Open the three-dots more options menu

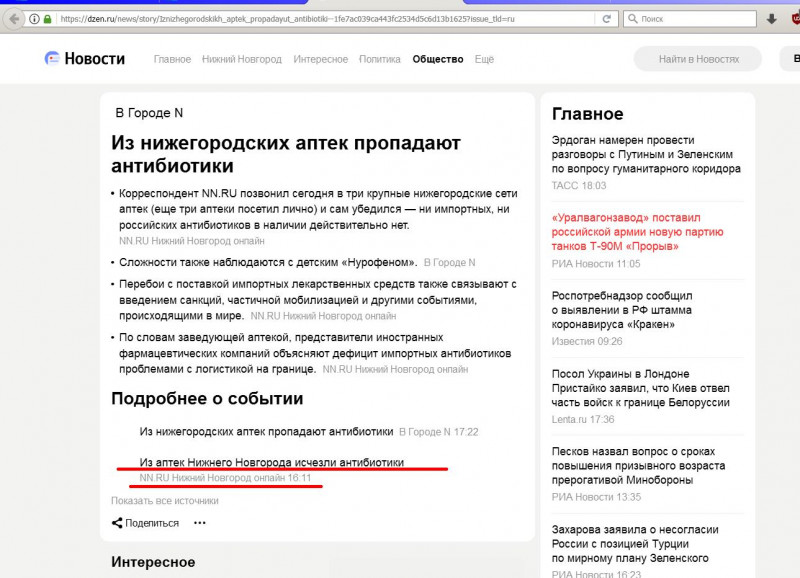click(x=200, y=523)
